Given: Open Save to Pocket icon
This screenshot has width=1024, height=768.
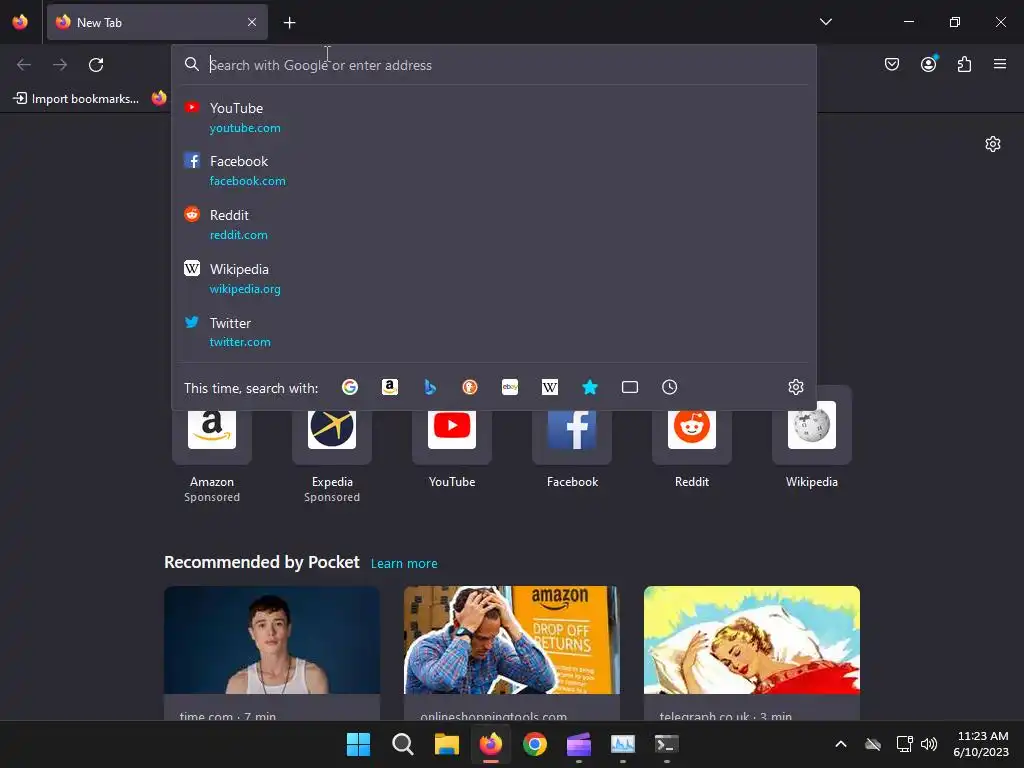Looking at the screenshot, I should tap(892, 64).
